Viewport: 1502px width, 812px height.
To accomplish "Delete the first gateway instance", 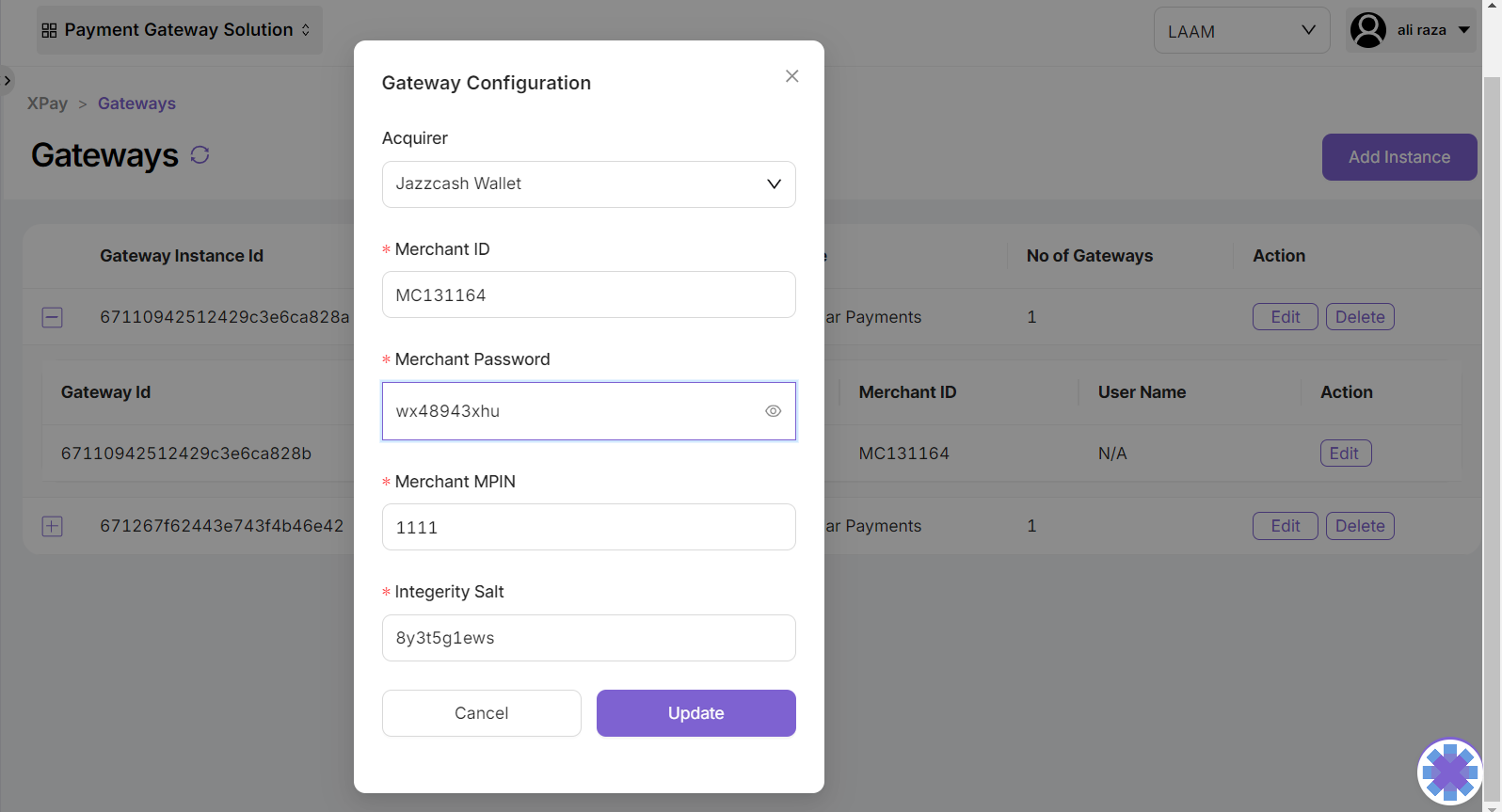I will click(x=1359, y=317).
